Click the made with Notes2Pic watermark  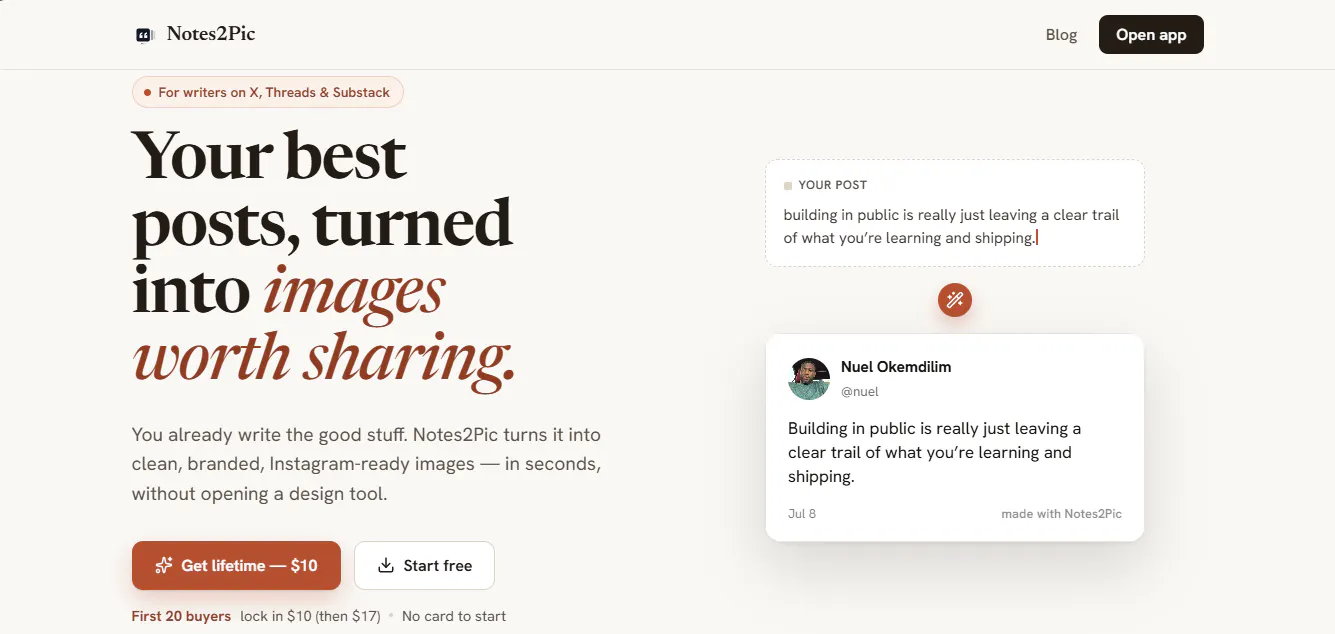tap(1061, 514)
